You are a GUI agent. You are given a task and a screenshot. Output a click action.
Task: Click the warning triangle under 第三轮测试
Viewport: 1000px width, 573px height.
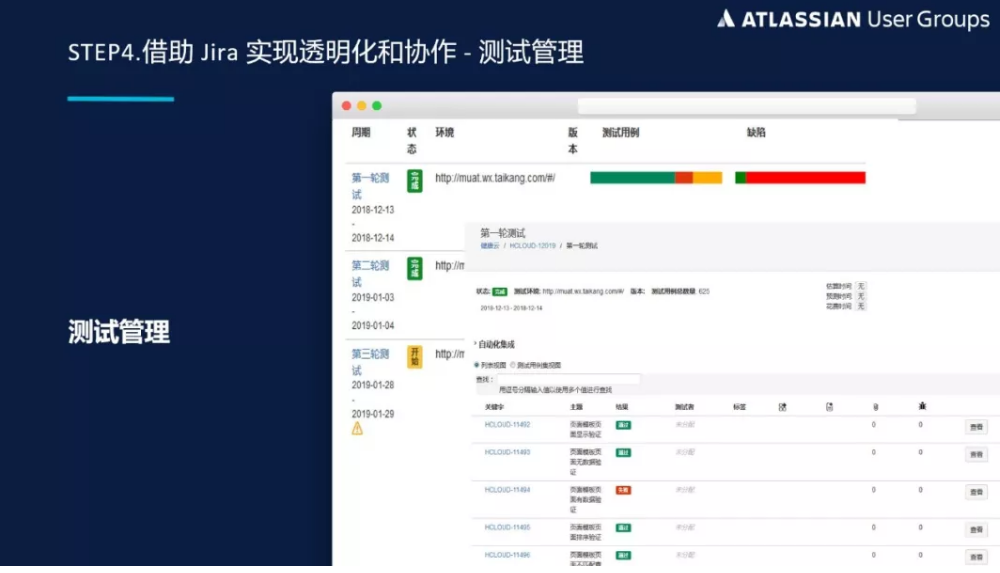[x=357, y=429]
